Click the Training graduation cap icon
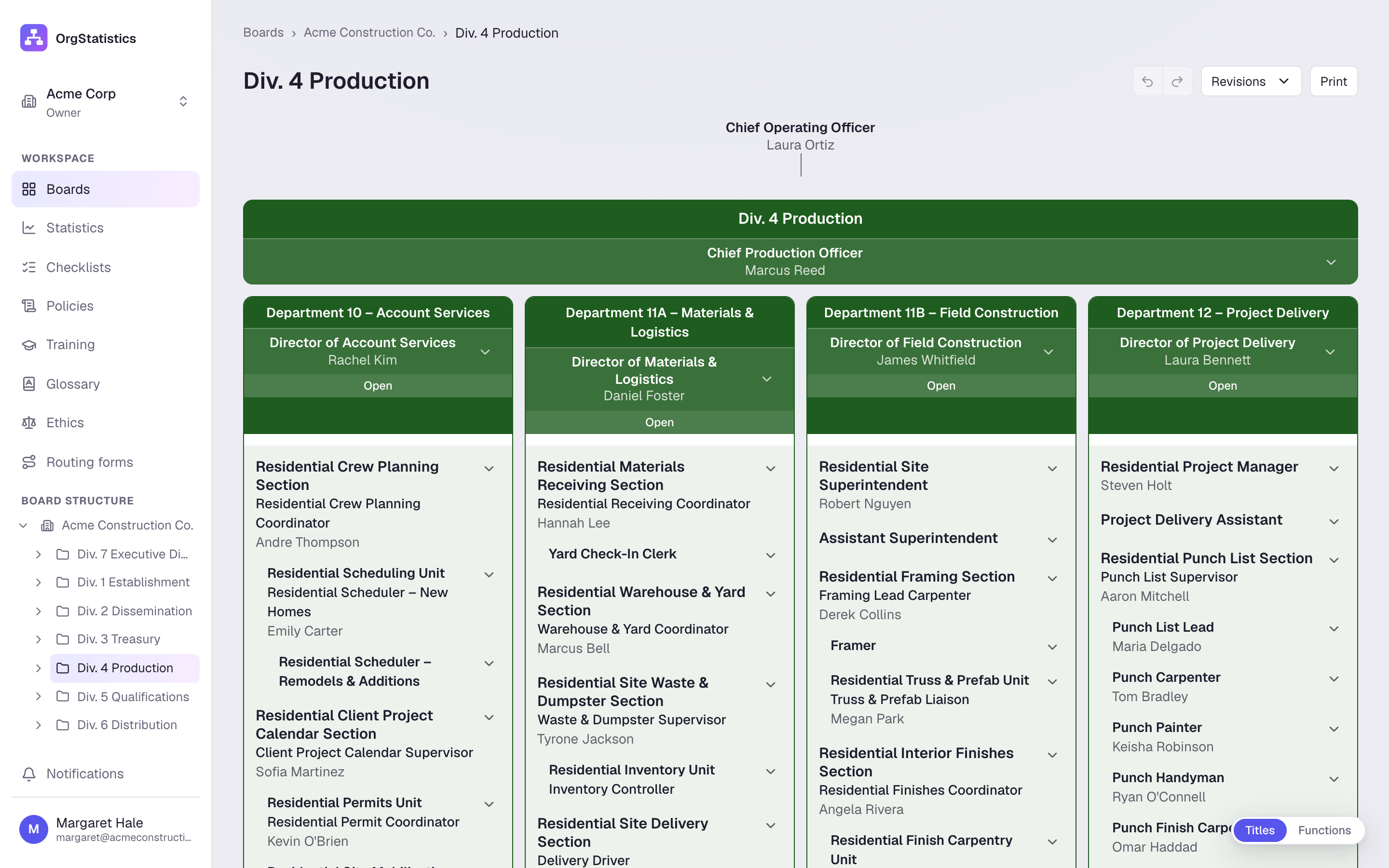The height and width of the screenshot is (868, 1389). (29, 344)
